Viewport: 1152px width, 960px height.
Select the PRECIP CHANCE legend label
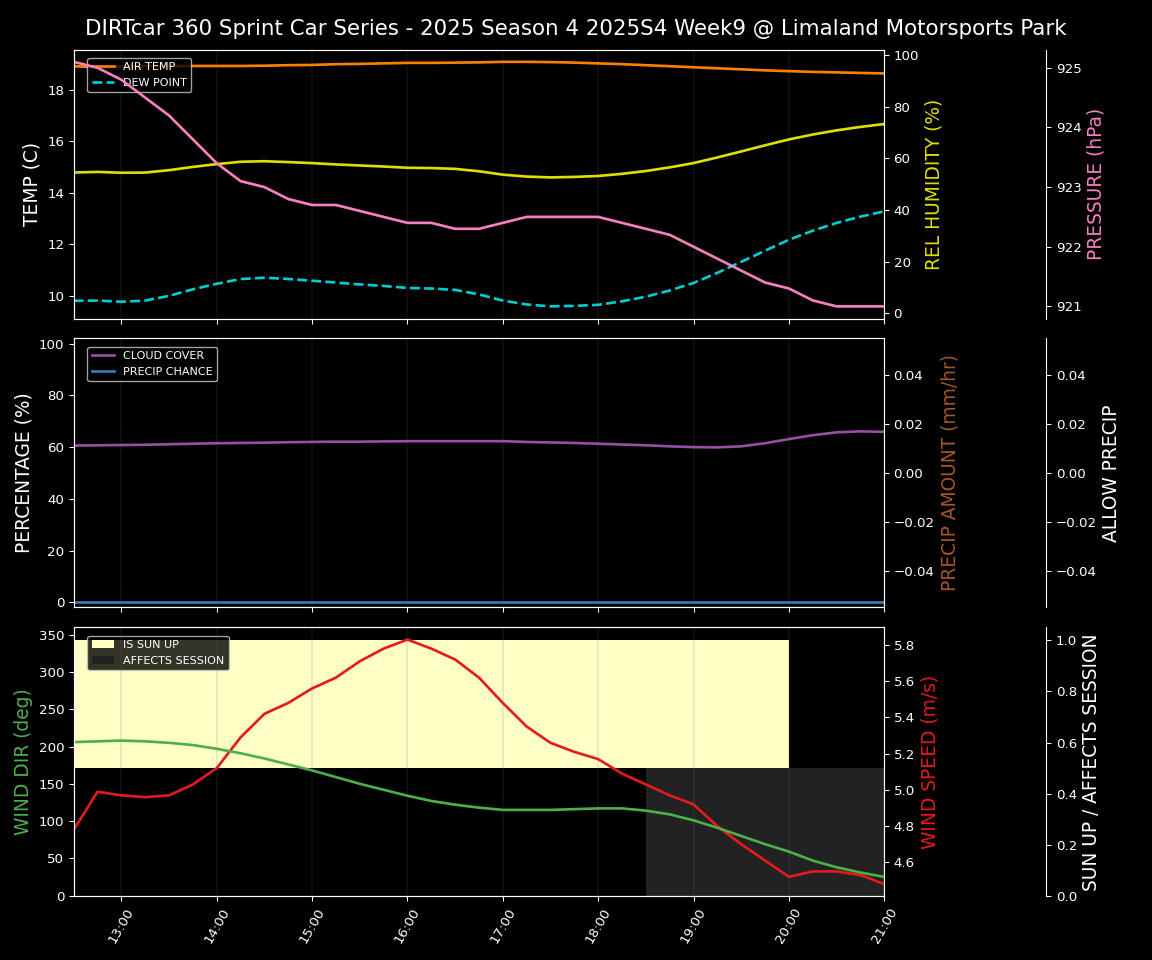click(167, 371)
